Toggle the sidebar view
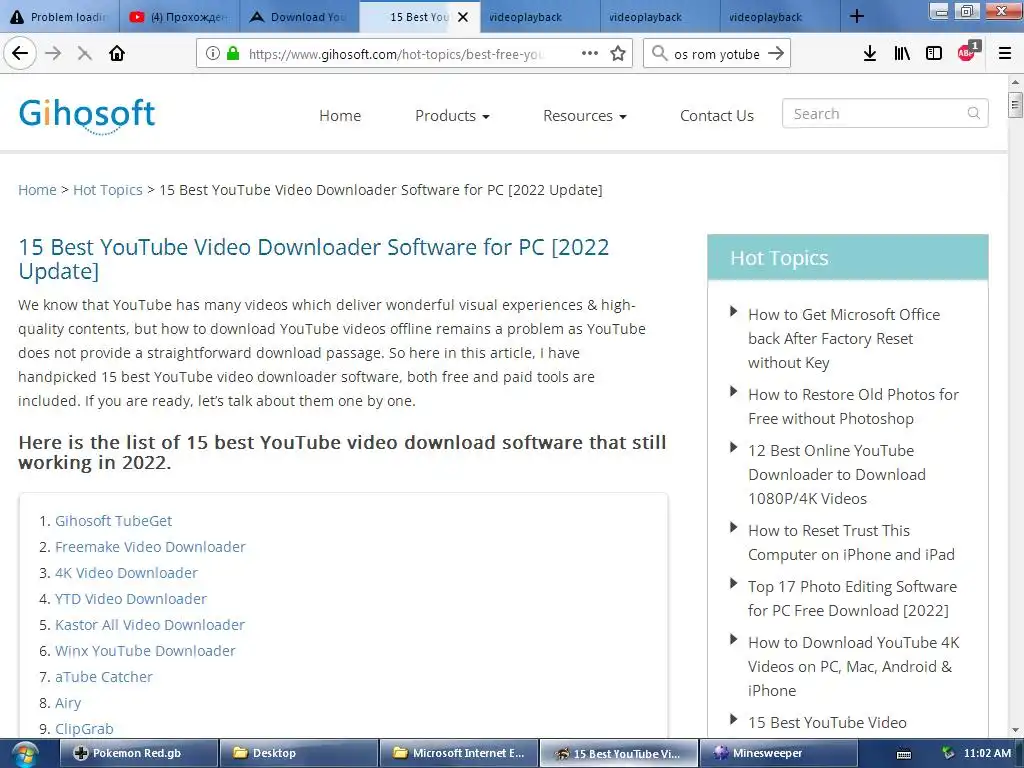 click(934, 53)
